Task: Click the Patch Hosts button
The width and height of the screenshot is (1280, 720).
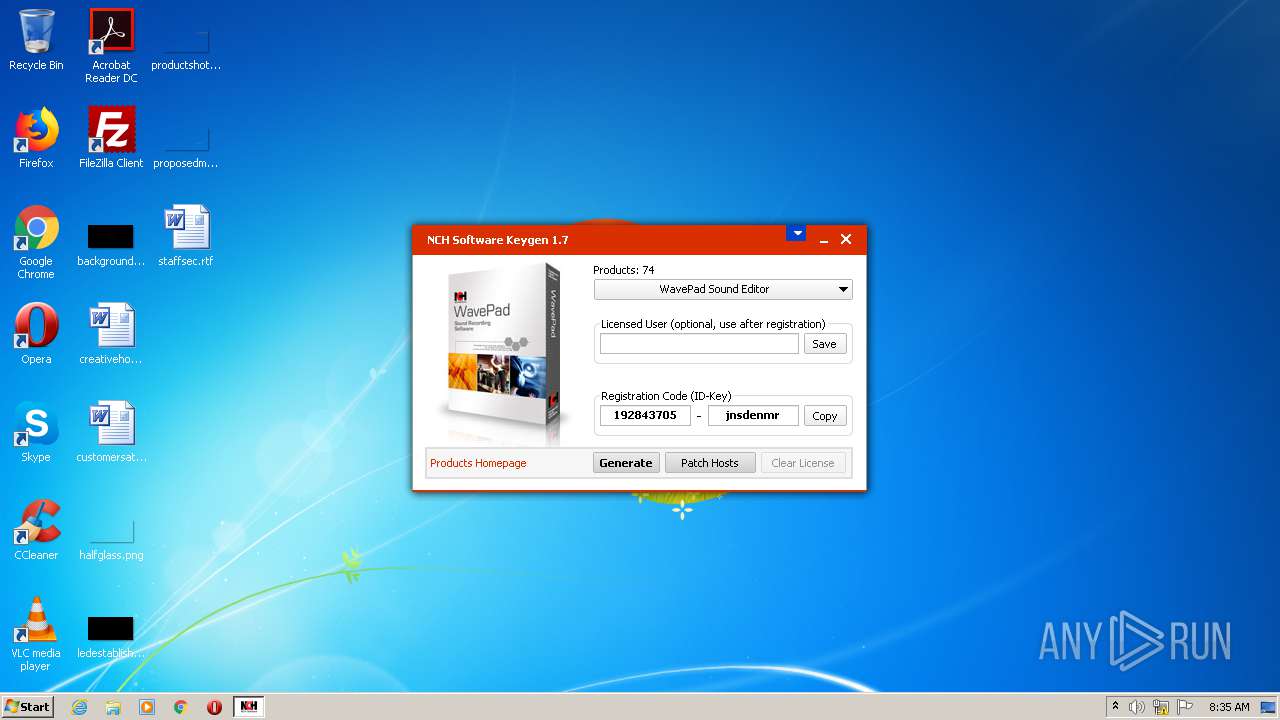Action: pyautogui.click(x=710, y=463)
